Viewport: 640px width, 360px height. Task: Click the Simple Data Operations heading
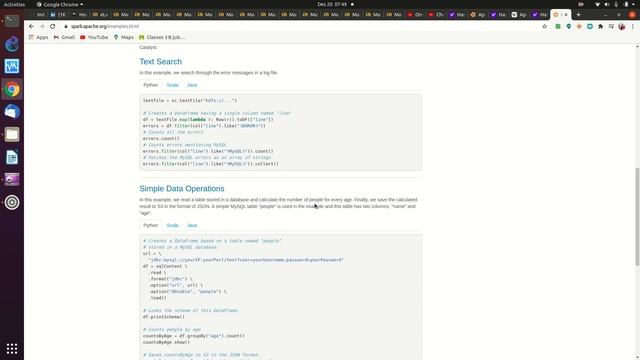pos(182,189)
